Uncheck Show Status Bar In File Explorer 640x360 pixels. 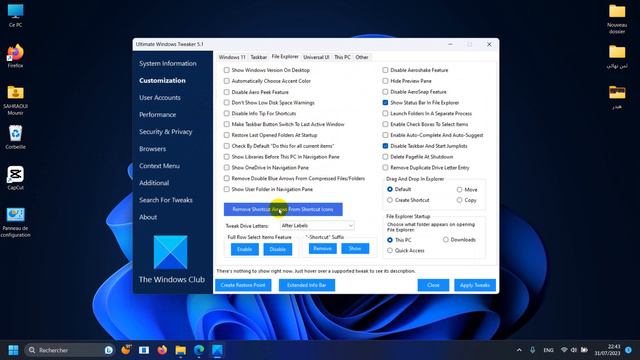pyautogui.click(x=385, y=102)
